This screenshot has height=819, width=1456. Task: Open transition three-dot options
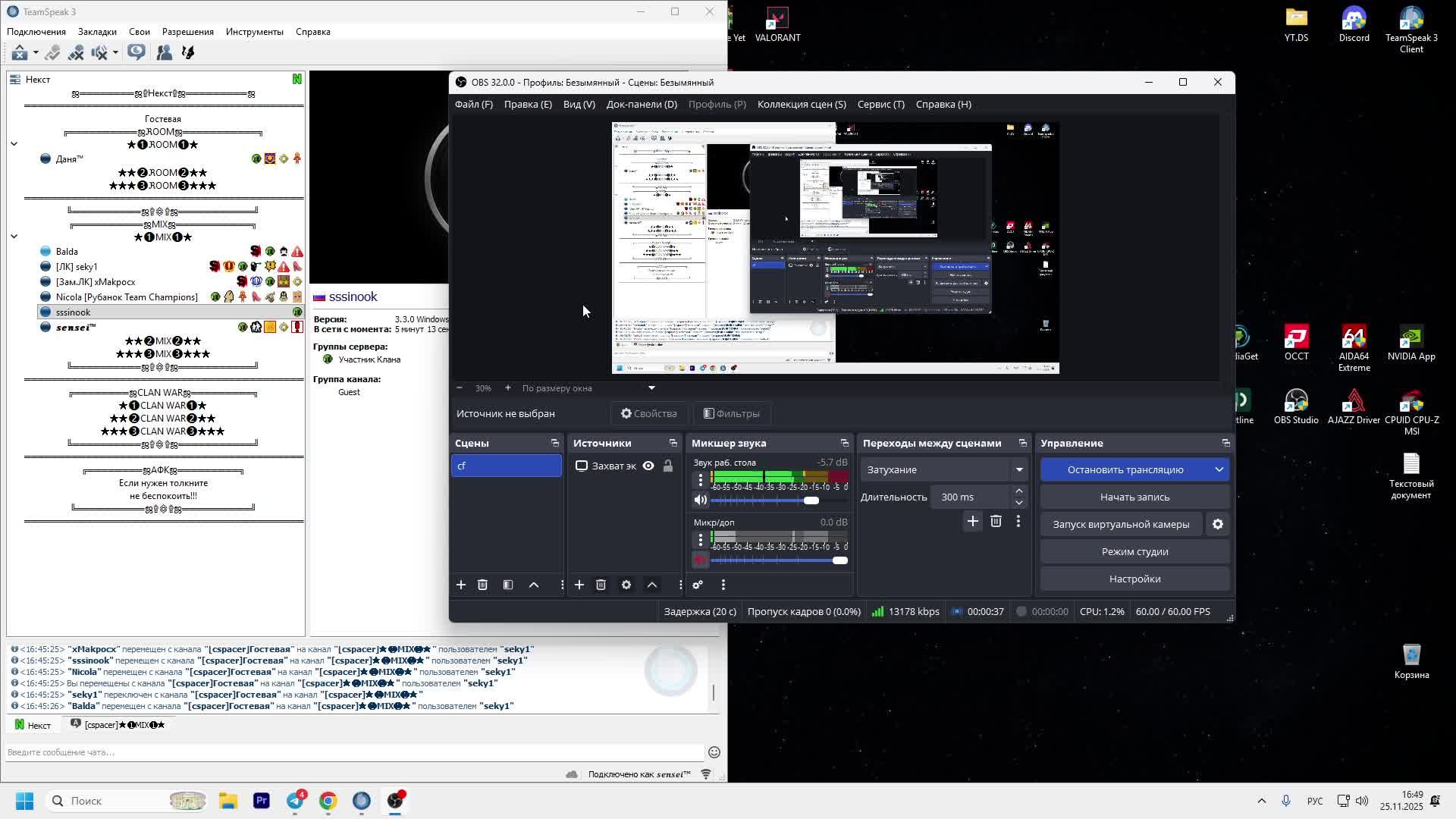pos(1018,521)
